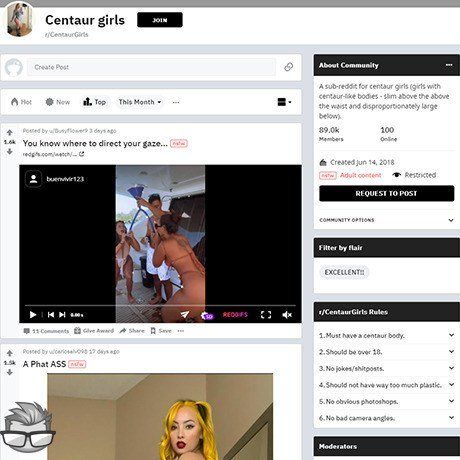Expand COMMUNITY OPTIONS section

tap(386, 220)
